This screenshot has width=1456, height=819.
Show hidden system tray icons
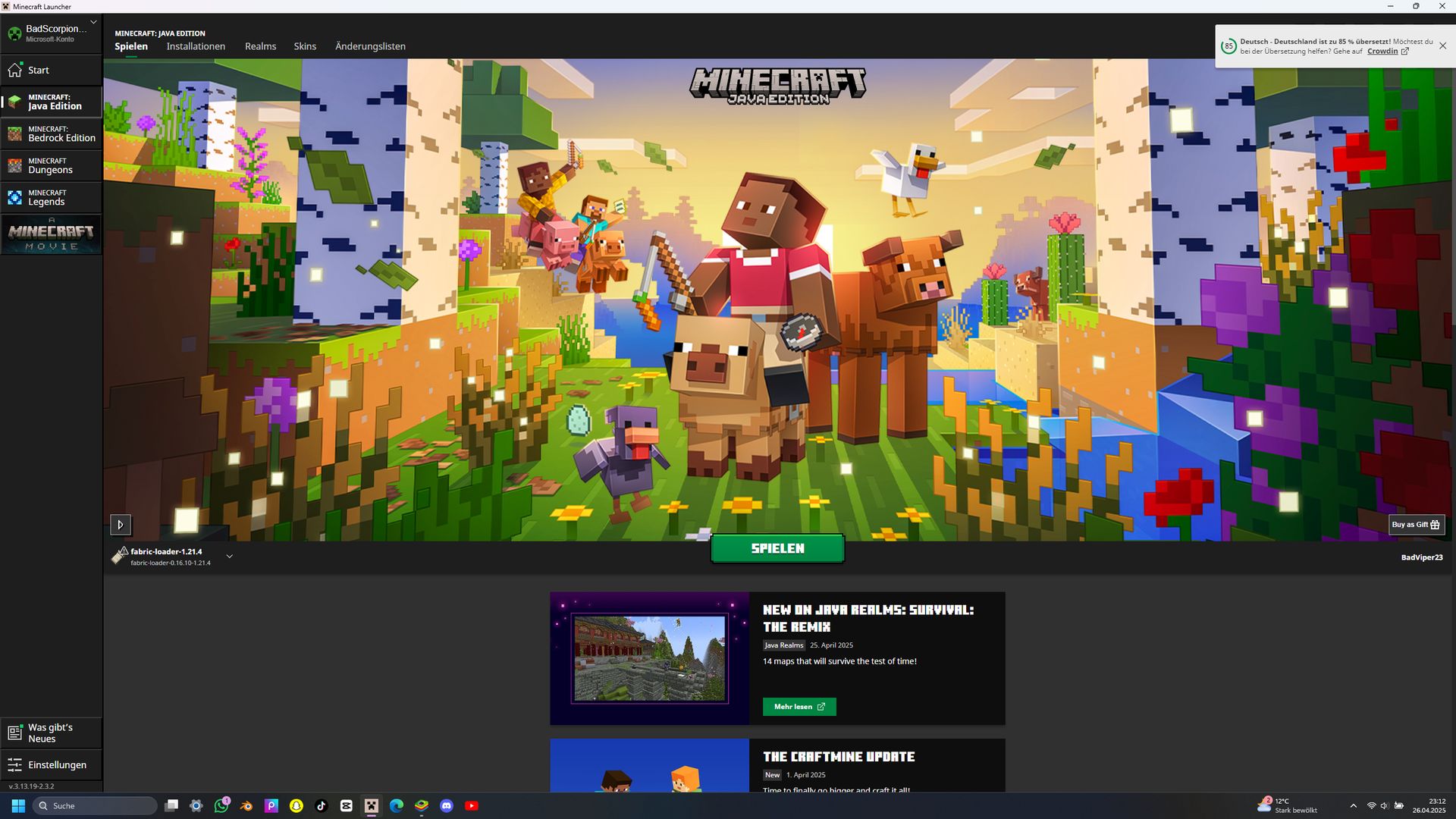[1353, 806]
